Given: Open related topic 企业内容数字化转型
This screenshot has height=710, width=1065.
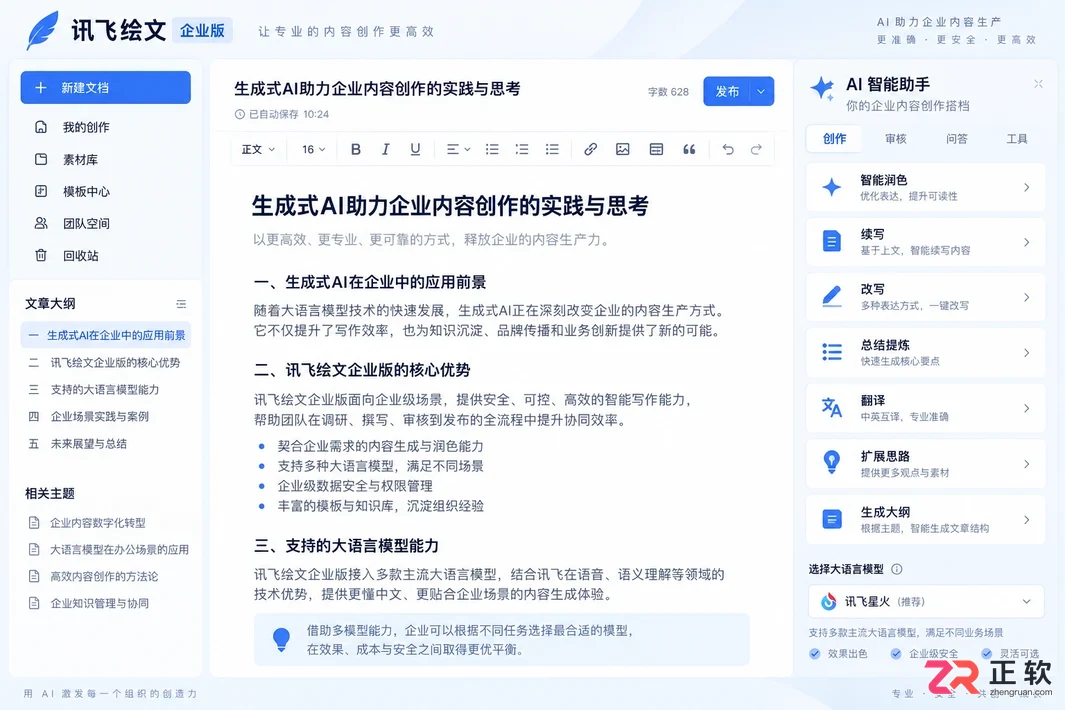Looking at the screenshot, I should 97,522.
